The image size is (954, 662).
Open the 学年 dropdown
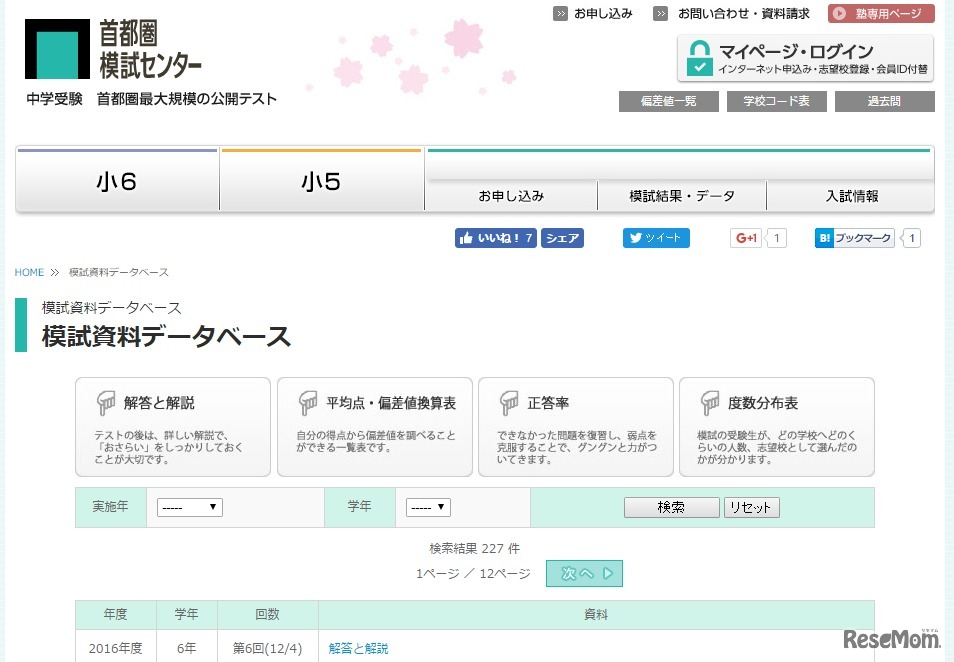pyautogui.click(x=428, y=507)
